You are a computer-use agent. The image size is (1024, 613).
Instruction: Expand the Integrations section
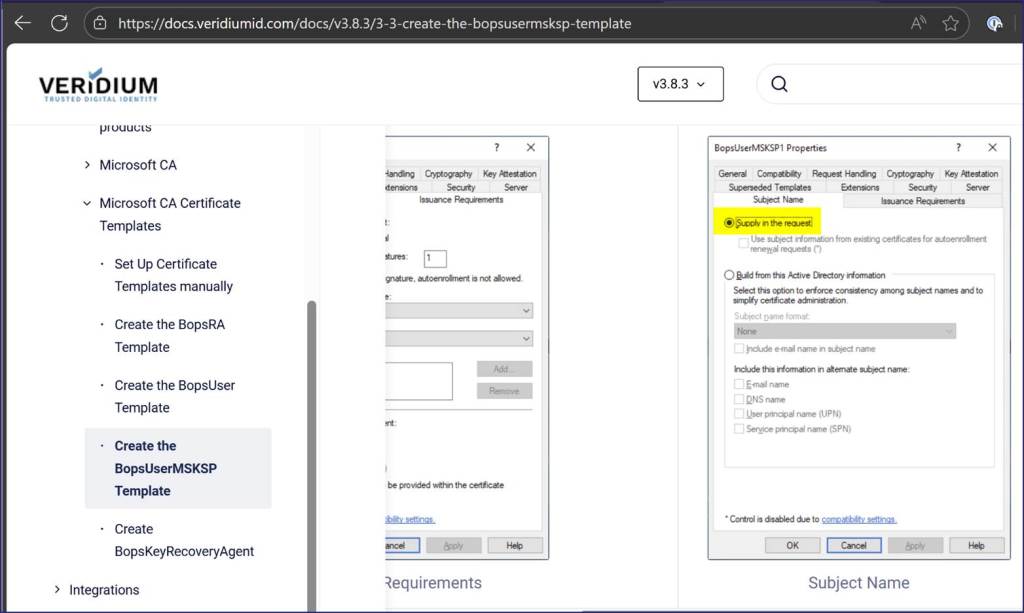(x=57, y=590)
